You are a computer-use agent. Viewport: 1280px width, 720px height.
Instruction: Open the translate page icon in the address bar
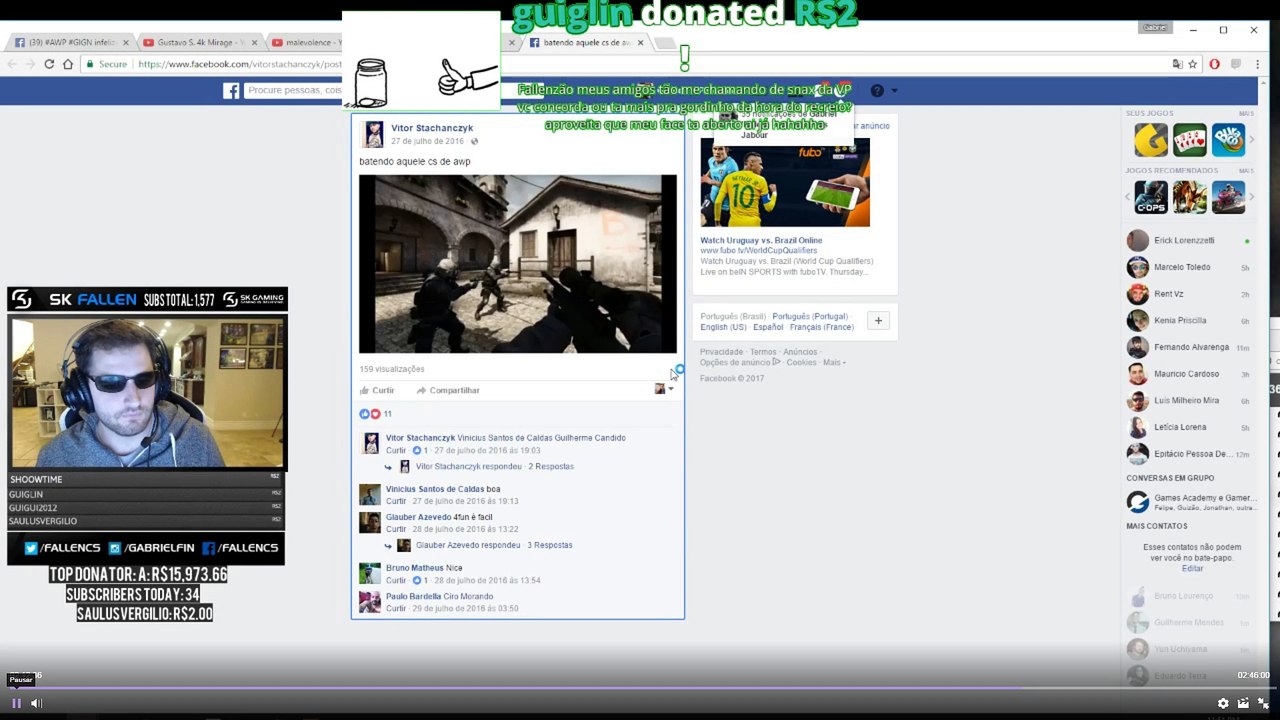pyautogui.click(x=1178, y=64)
